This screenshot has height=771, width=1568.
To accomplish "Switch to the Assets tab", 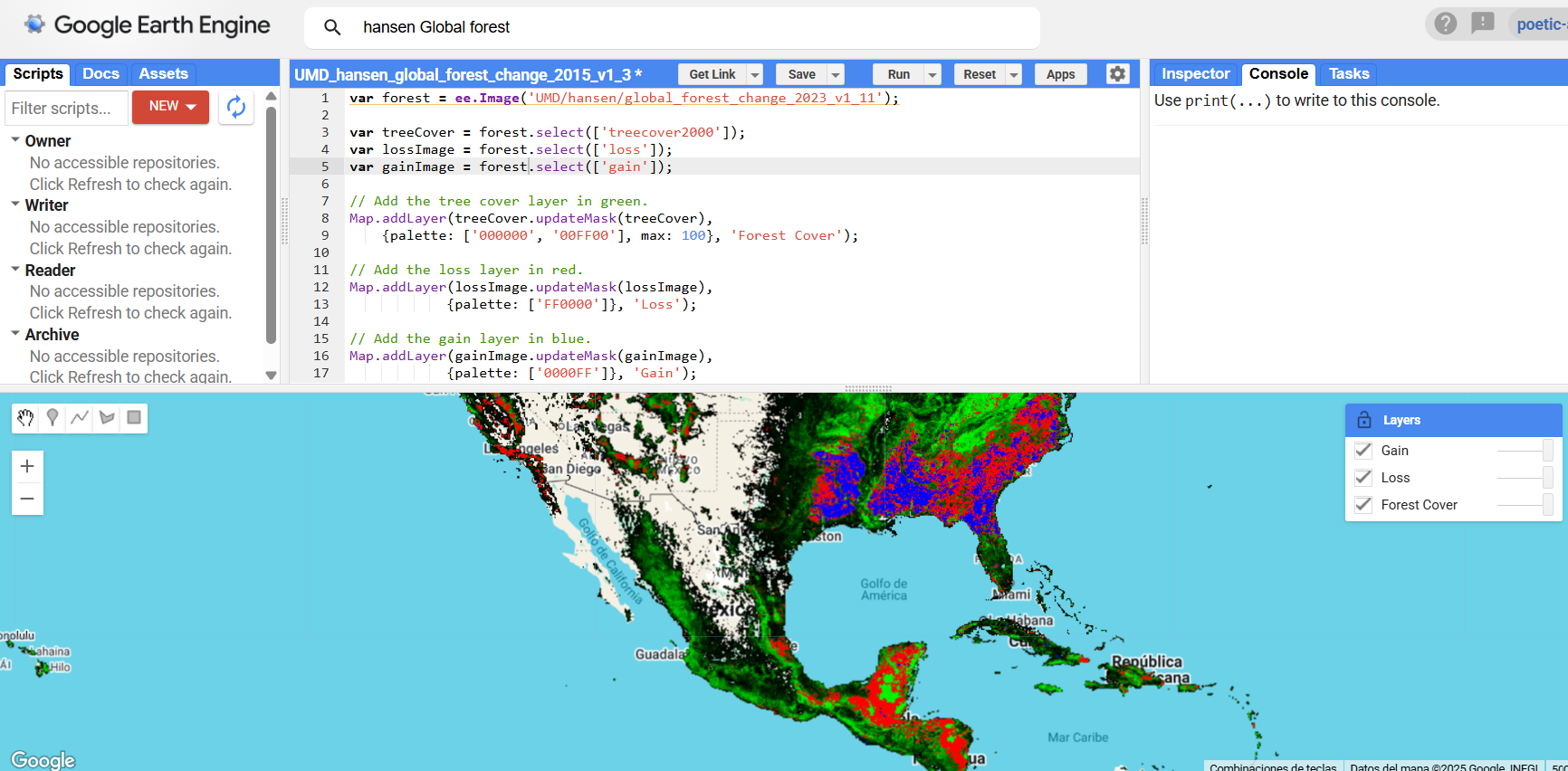I will click(163, 73).
